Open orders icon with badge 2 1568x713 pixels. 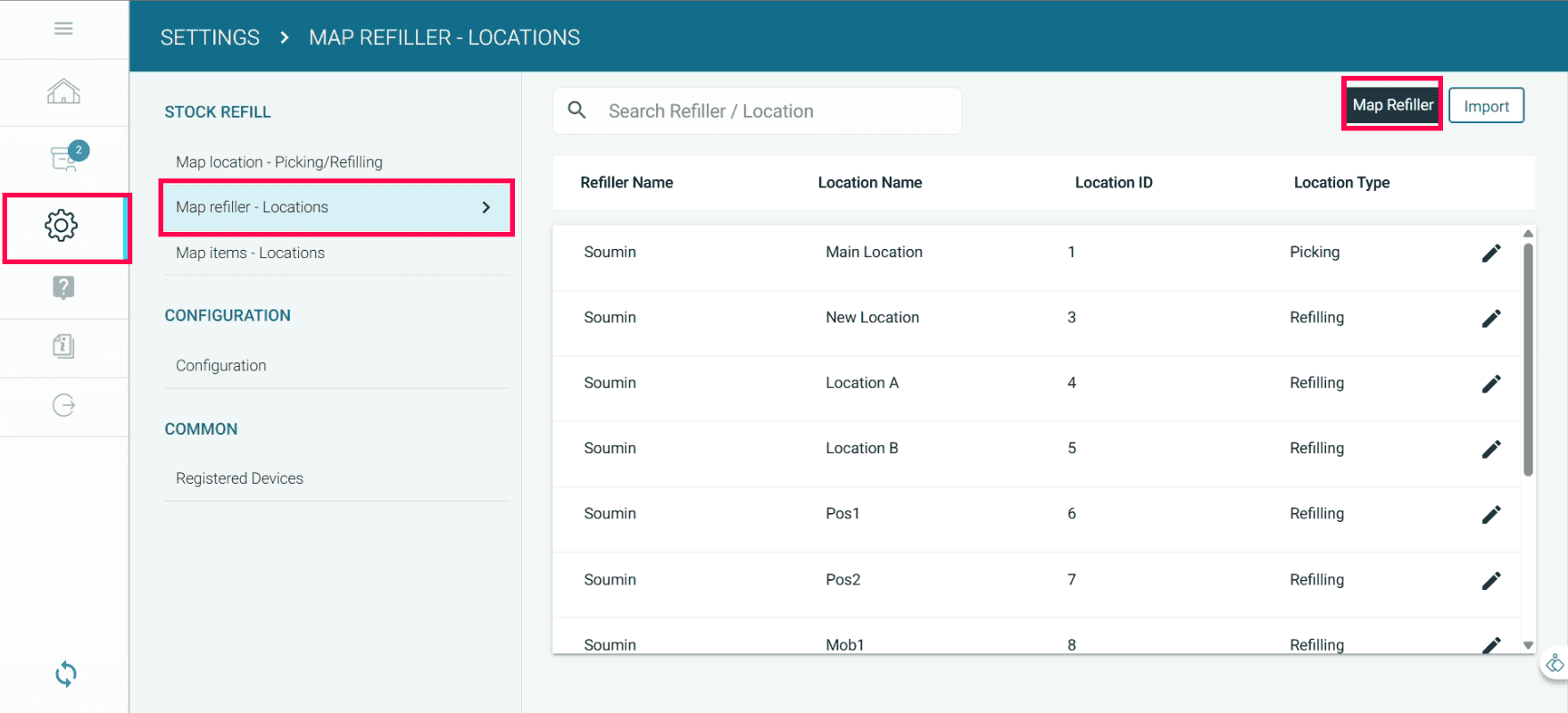tap(65, 158)
